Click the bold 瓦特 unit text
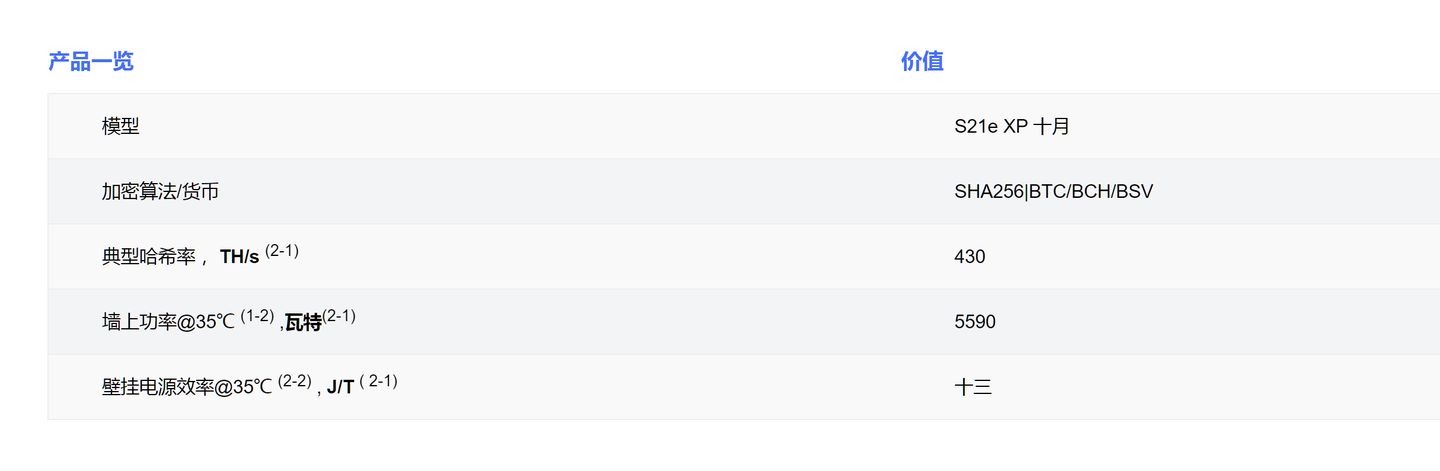1440x471 pixels. 303,322
